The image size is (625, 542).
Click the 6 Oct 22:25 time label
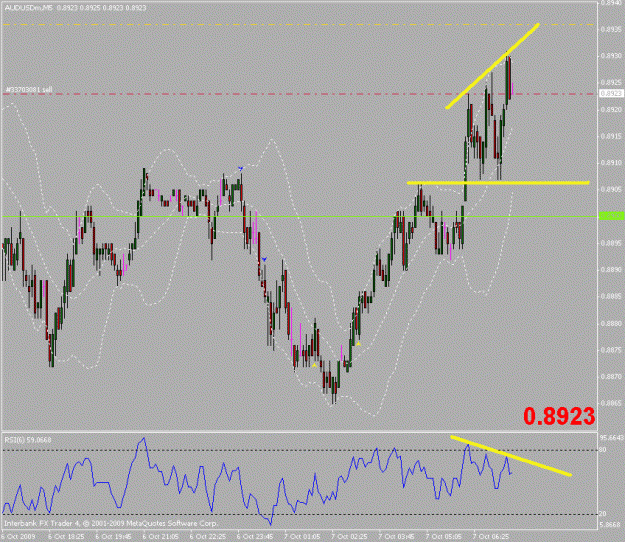coord(208,536)
